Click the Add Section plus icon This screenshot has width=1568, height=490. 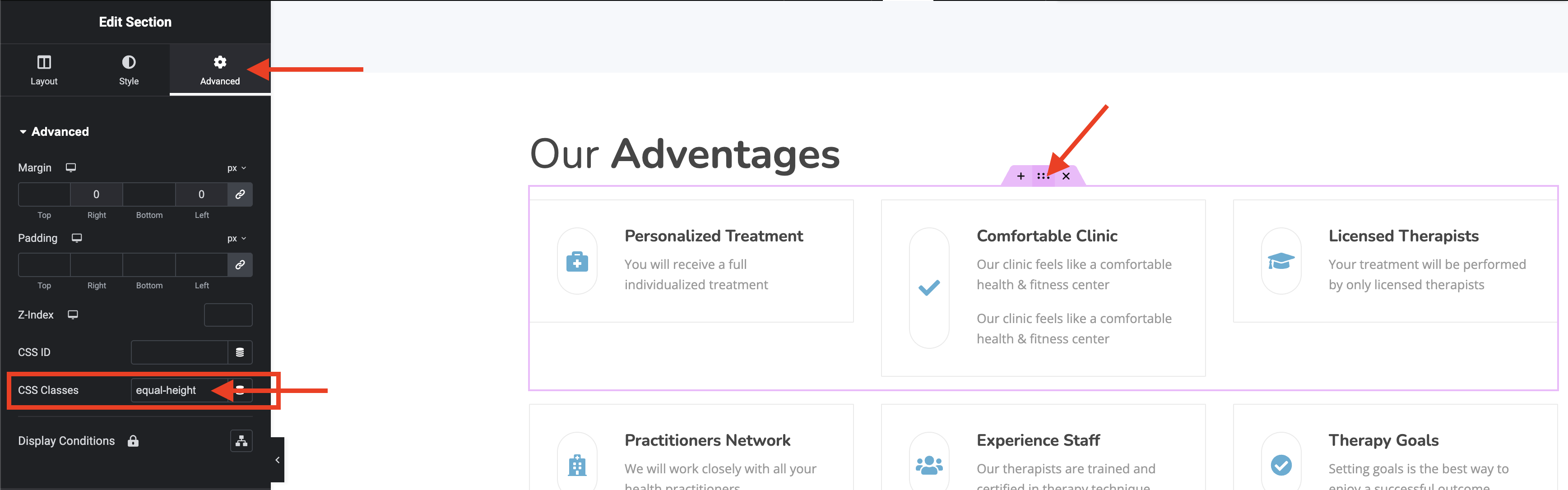pyautogui.click(x=1021, y=176)
